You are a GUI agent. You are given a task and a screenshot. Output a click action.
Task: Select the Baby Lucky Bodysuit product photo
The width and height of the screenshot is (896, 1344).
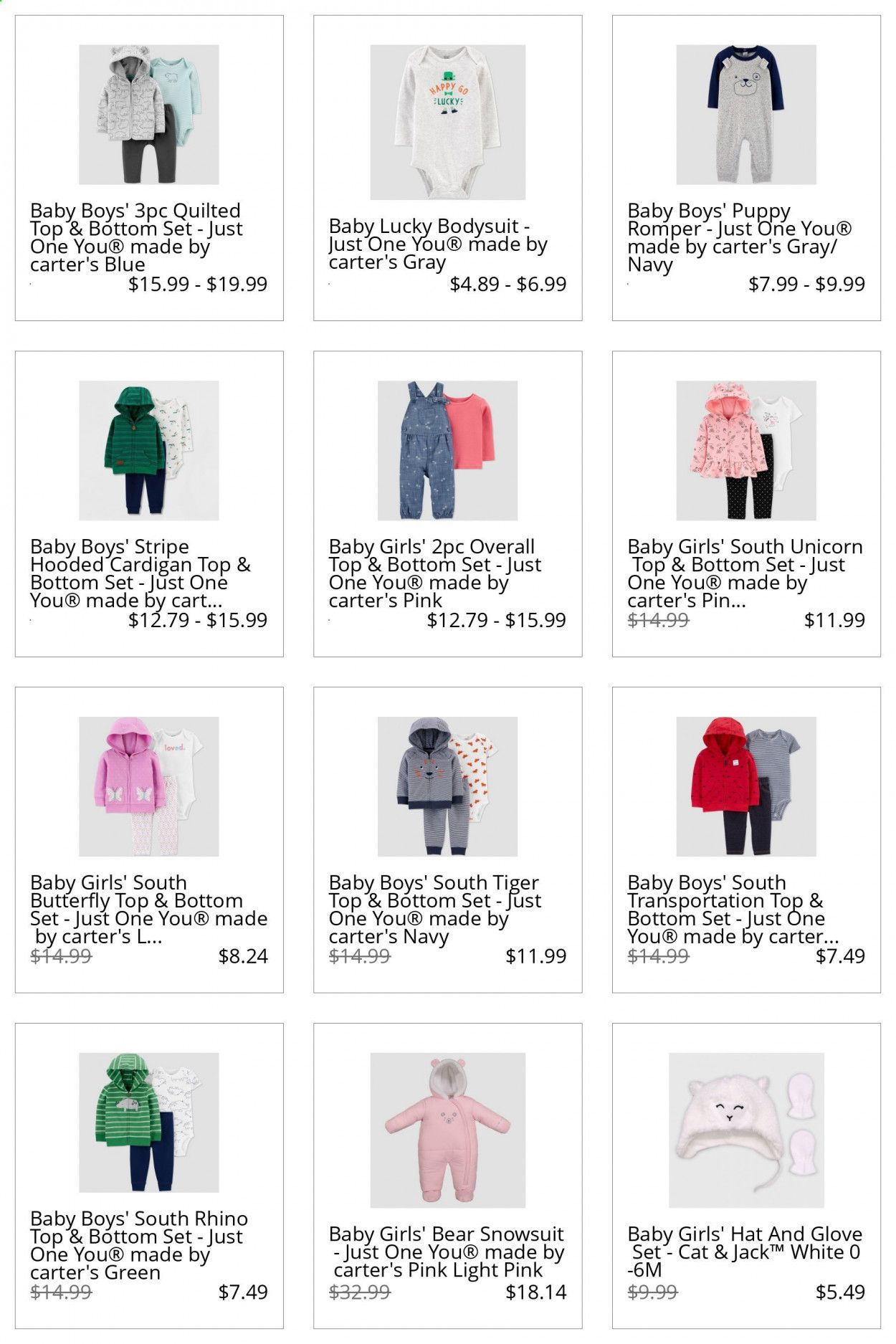click(x=447, y=122)
